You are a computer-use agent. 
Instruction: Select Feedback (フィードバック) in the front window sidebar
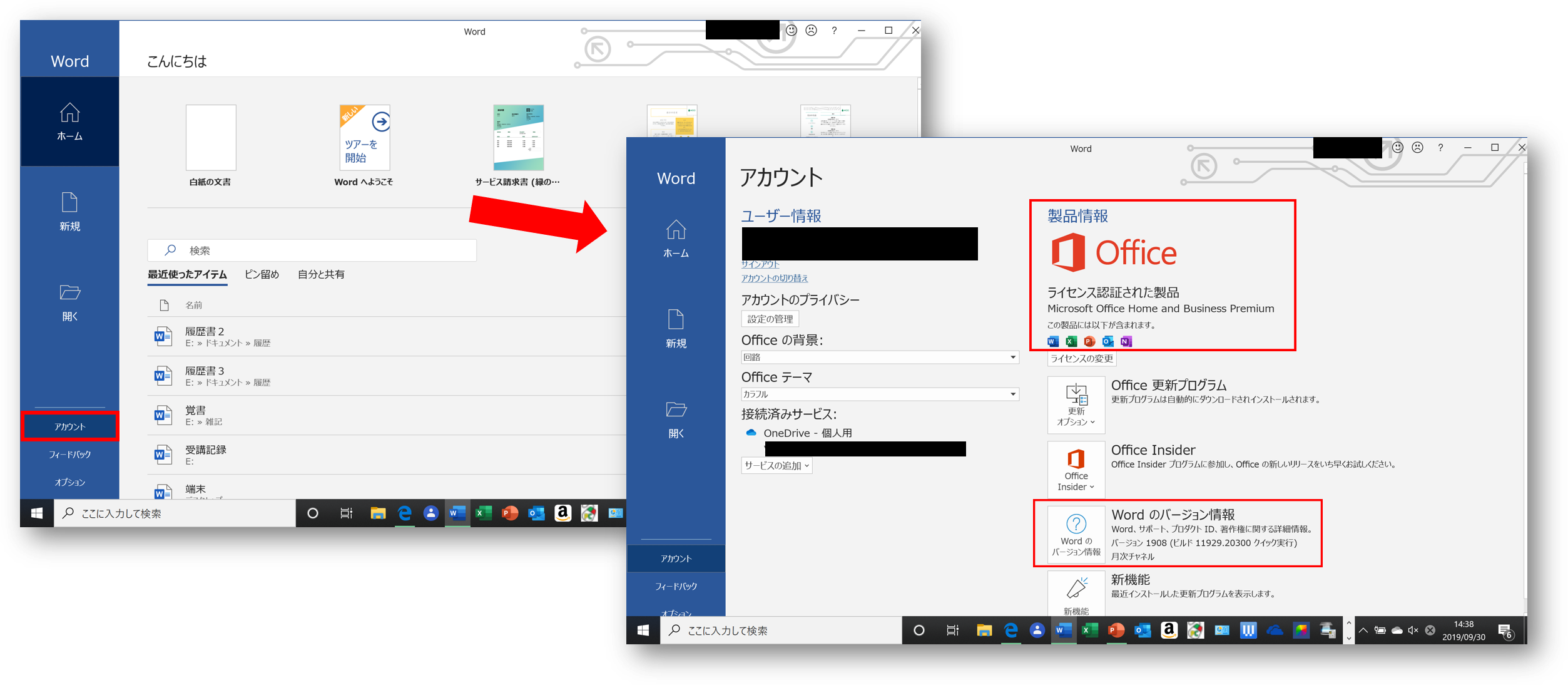click(676, 587)
